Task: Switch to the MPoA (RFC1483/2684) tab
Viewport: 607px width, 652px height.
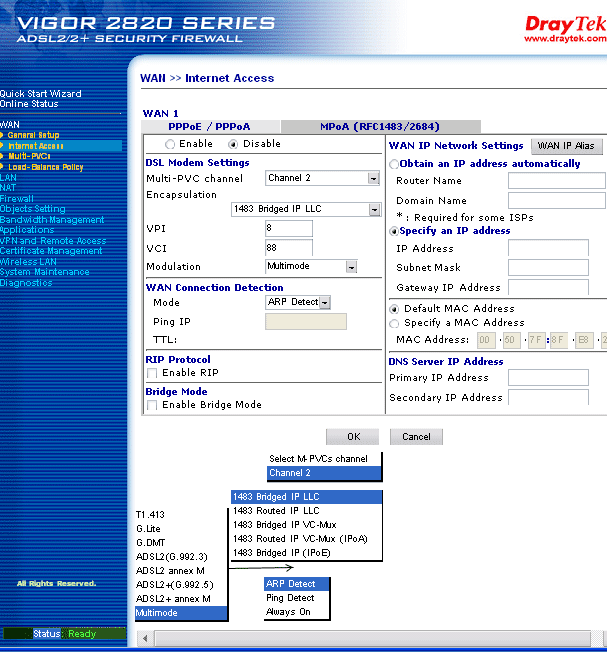Action: pyautogui.click(x=380, y=126)
